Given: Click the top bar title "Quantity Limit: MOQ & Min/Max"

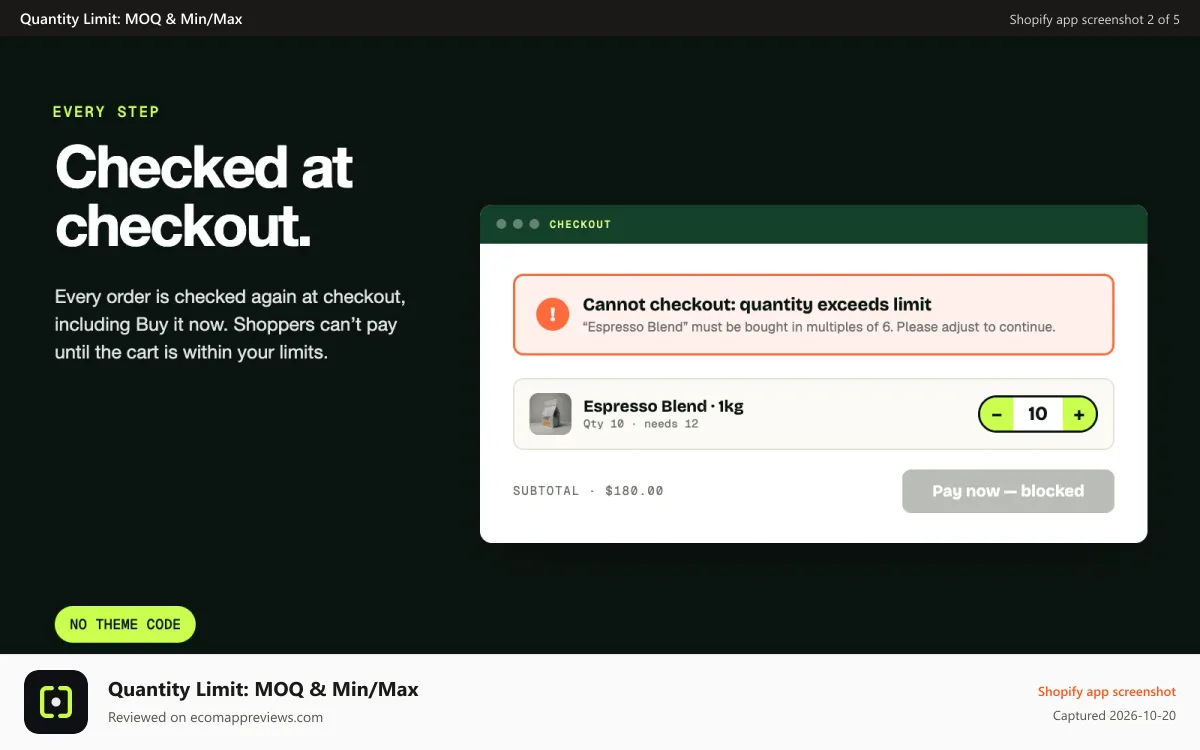Looking at the screenshot, I should tap(131, 19).
